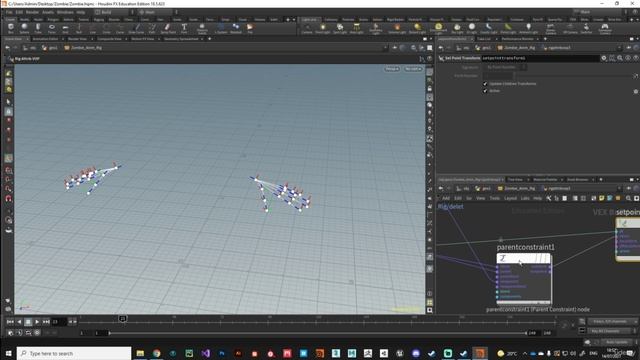
Task: Click the Windows taskbar search box
Action: click(74, 353)
